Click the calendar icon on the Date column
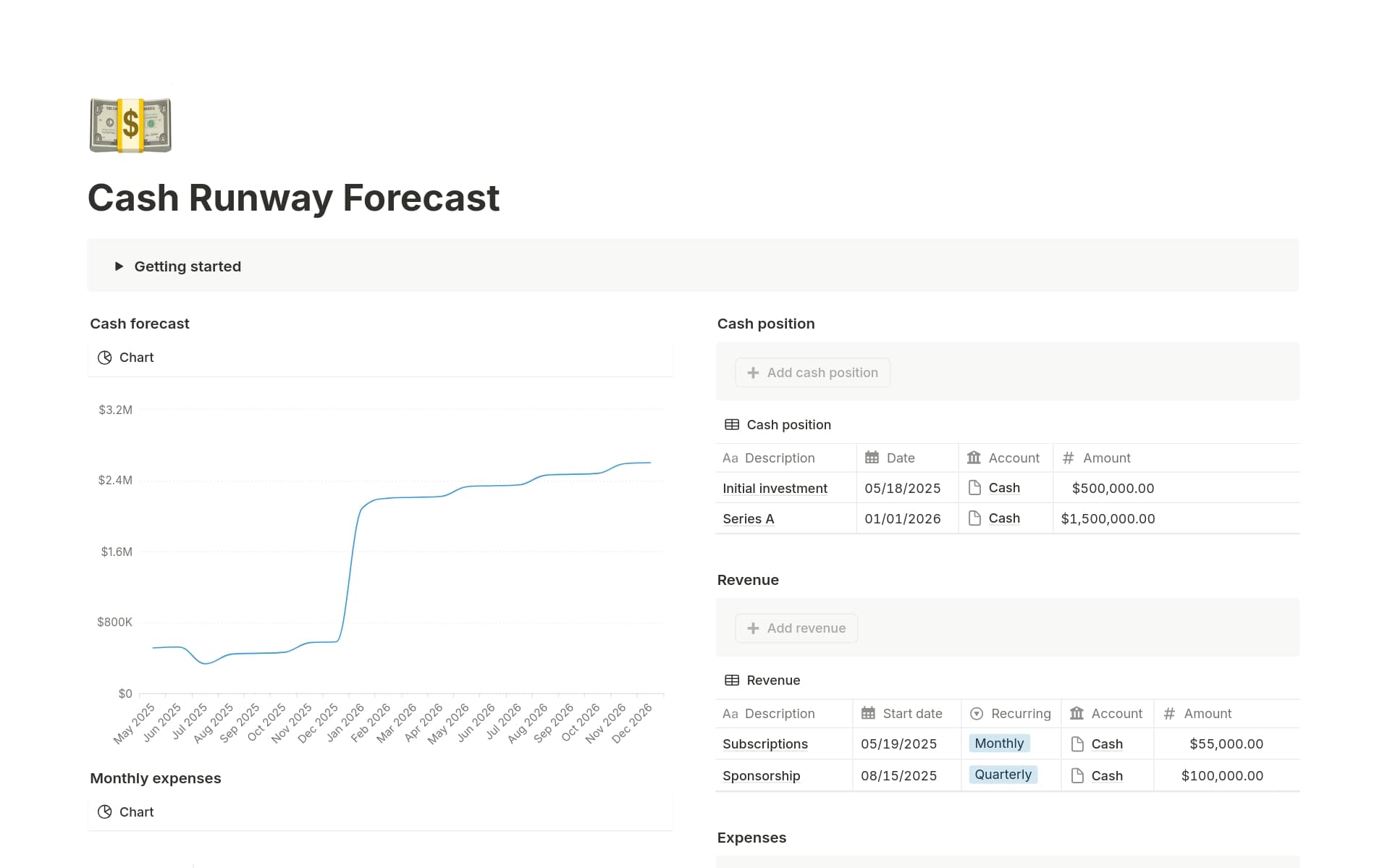 pyautogui.click(x=871, y=458)
